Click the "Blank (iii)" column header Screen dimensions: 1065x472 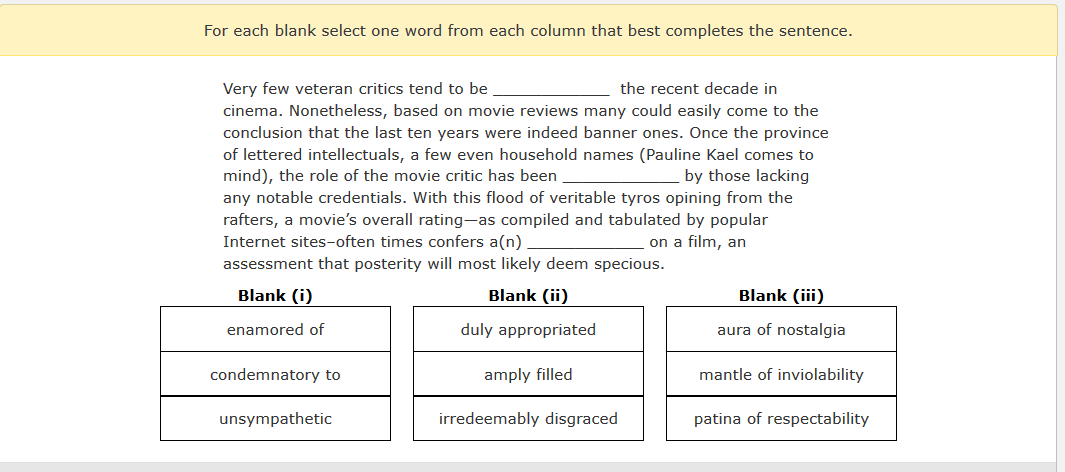[781, 295]
